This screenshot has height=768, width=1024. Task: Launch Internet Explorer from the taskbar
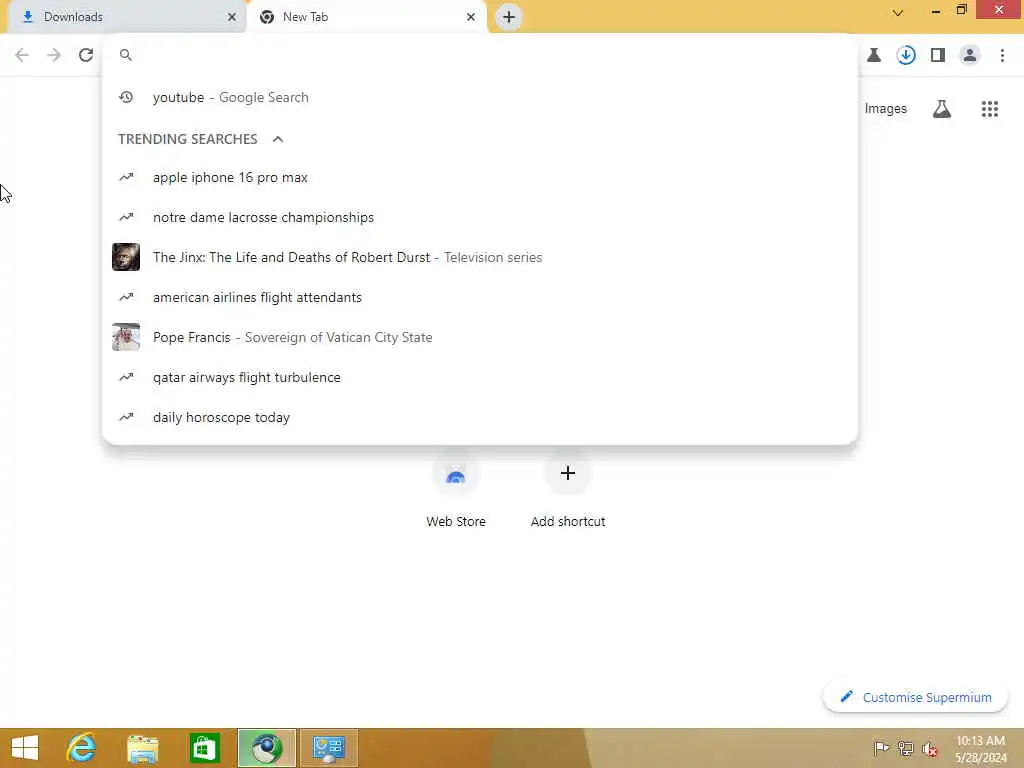pos(82,748)
